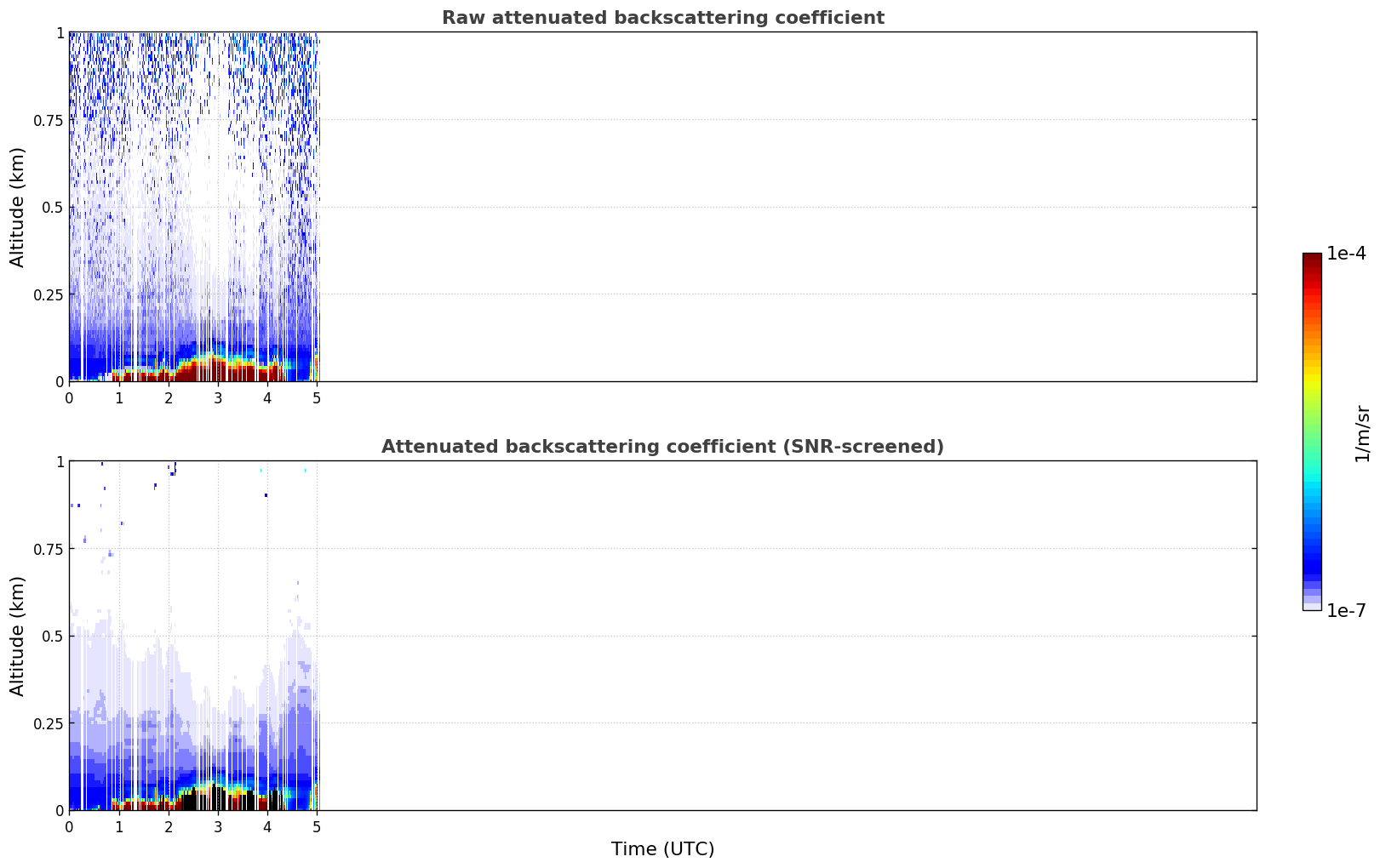Image resolution: width=1380 pixels, height=868 pixels.
Task: Click the top plot's 'Altitude (km)' label
Action: coord(18,207)
